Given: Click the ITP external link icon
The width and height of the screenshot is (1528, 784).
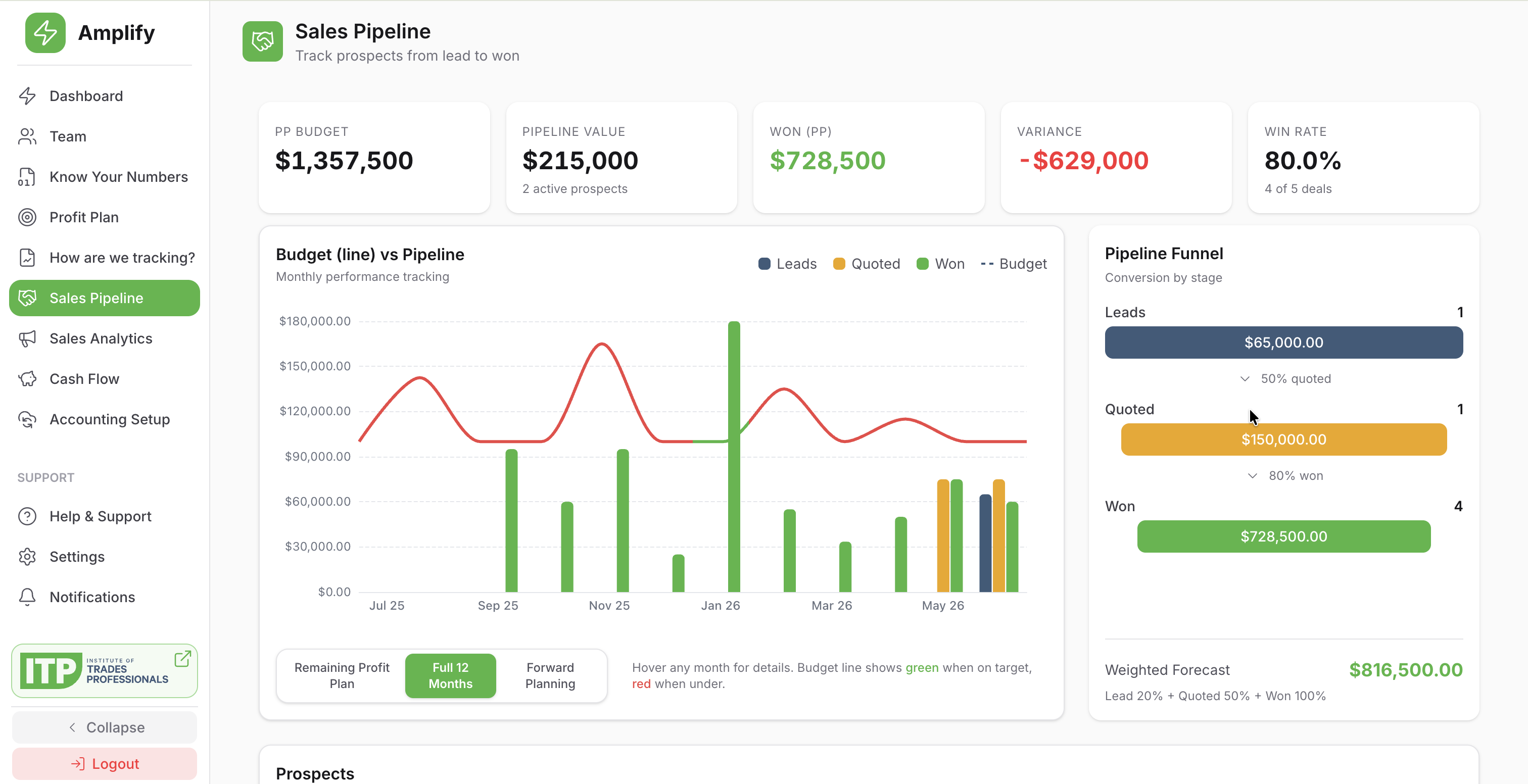Looking at the screenshot, I should [183, 659].
